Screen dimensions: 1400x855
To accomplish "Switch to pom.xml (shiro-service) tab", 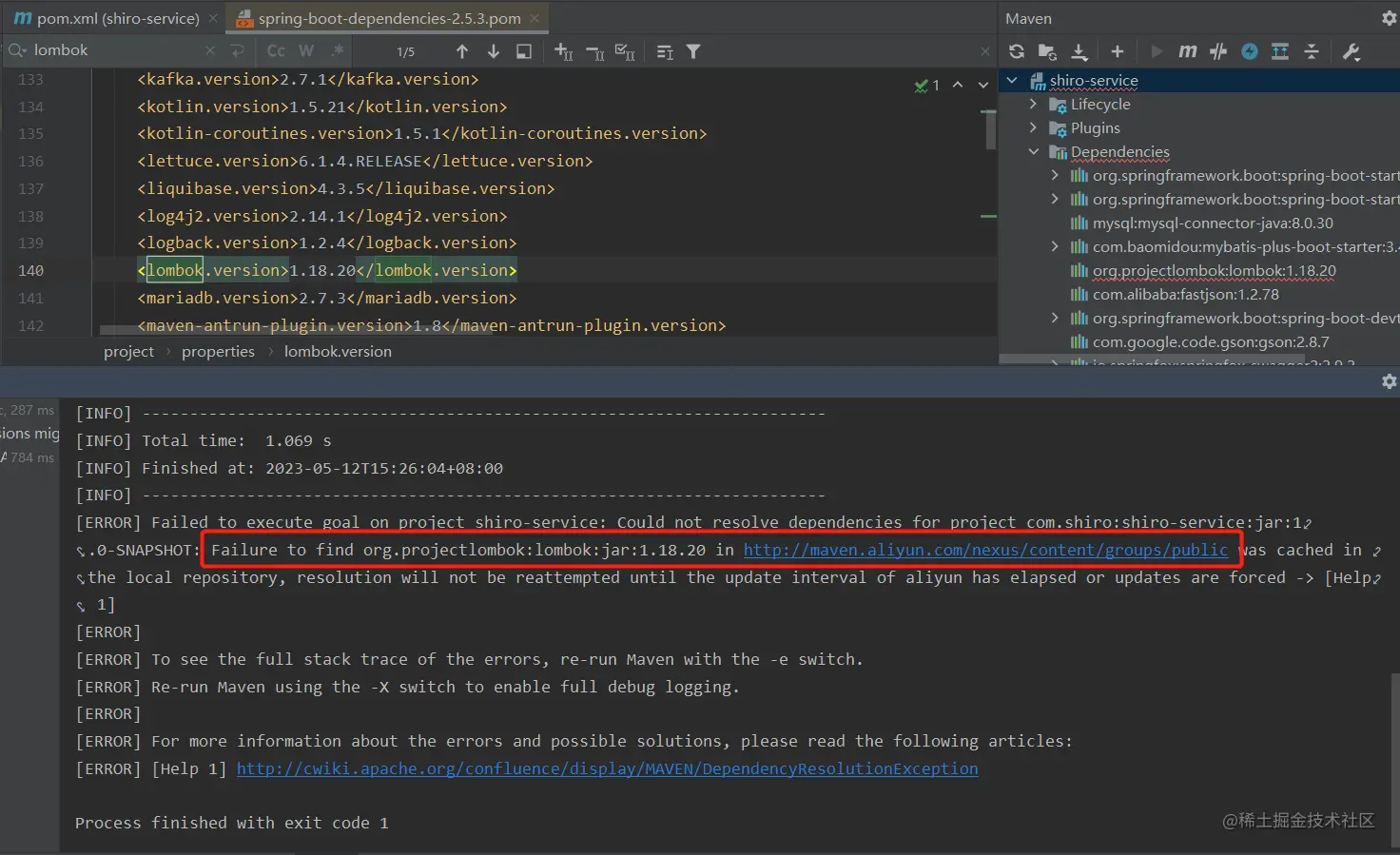I will [117, 18].
